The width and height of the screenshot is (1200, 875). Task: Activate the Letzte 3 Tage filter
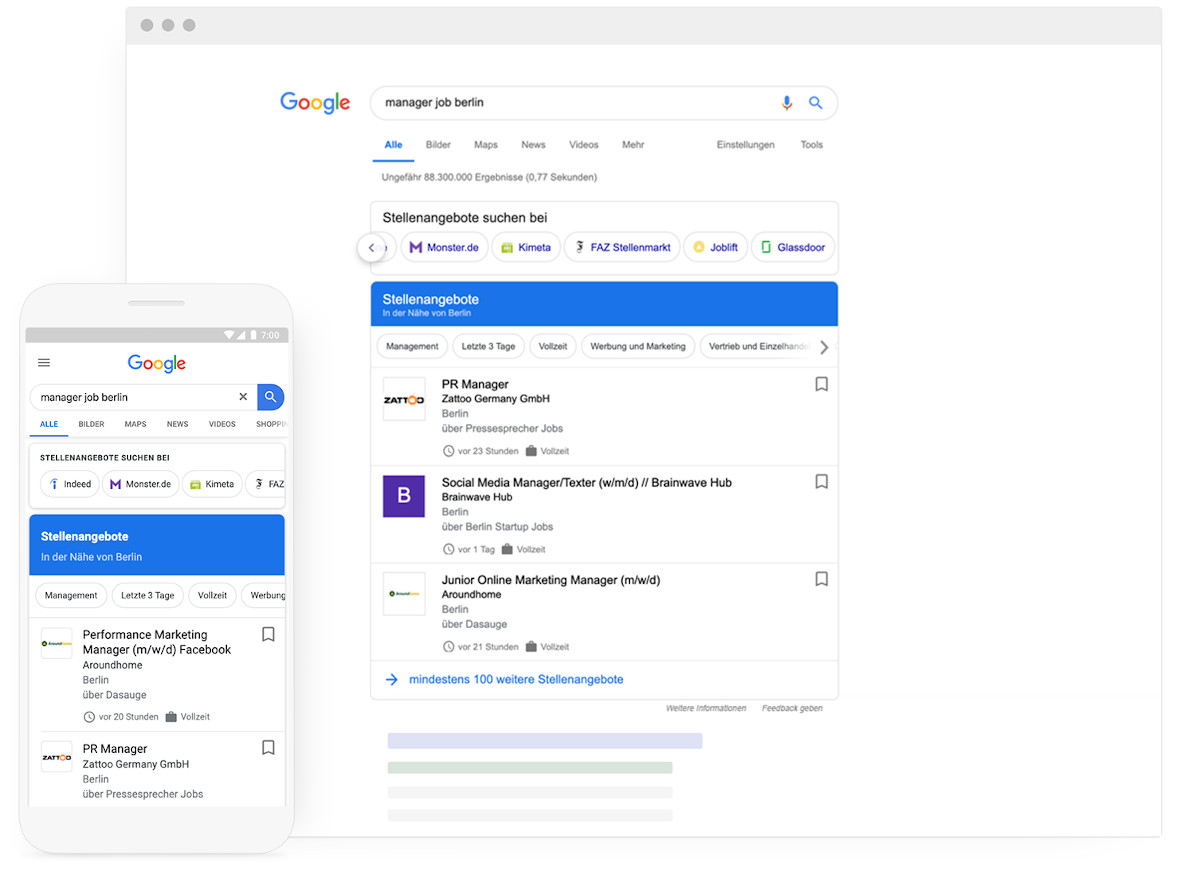[x=488, y=346]
